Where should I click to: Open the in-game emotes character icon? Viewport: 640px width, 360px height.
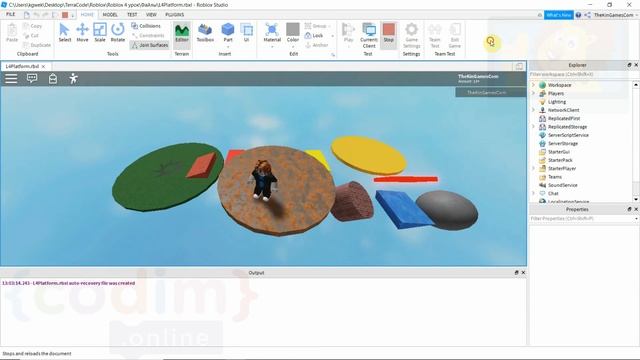point(73,78)
